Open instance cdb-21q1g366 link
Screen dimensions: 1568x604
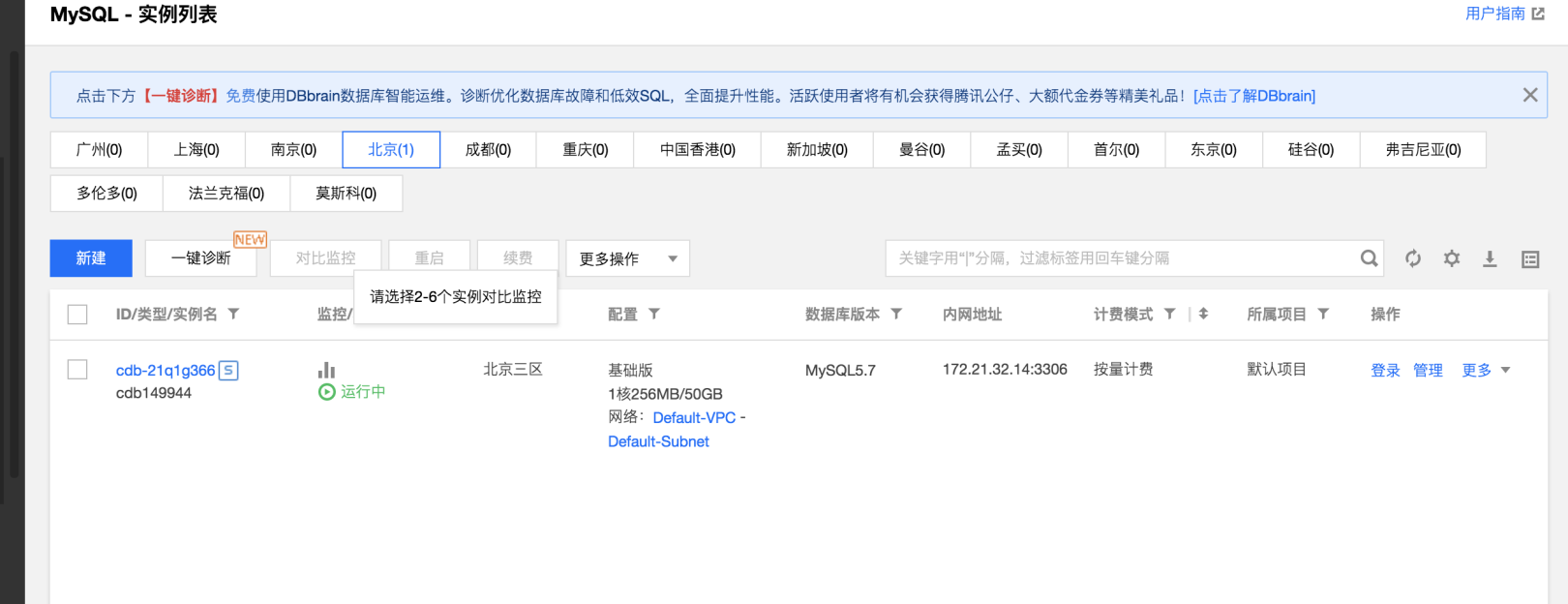[166, 370]
